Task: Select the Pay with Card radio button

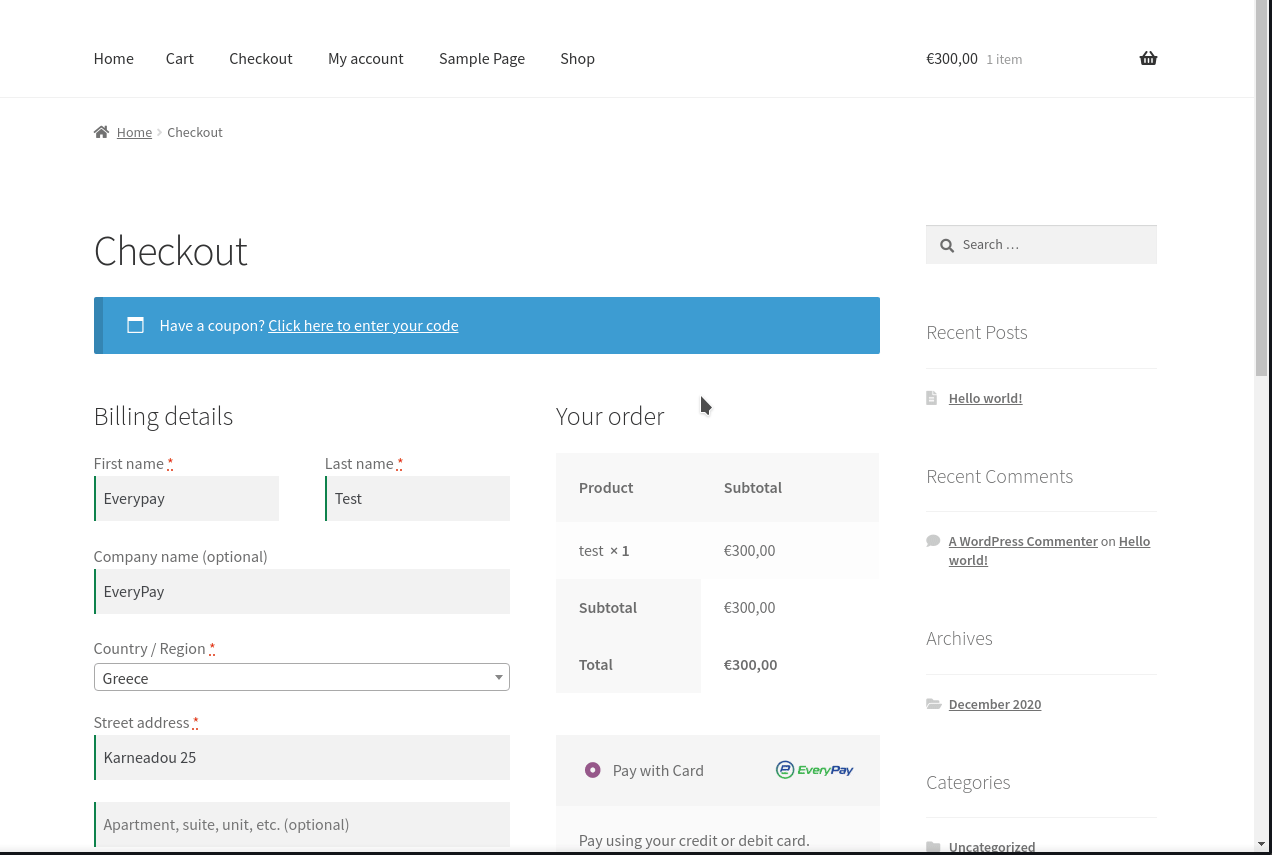Action: click(593, 770)
